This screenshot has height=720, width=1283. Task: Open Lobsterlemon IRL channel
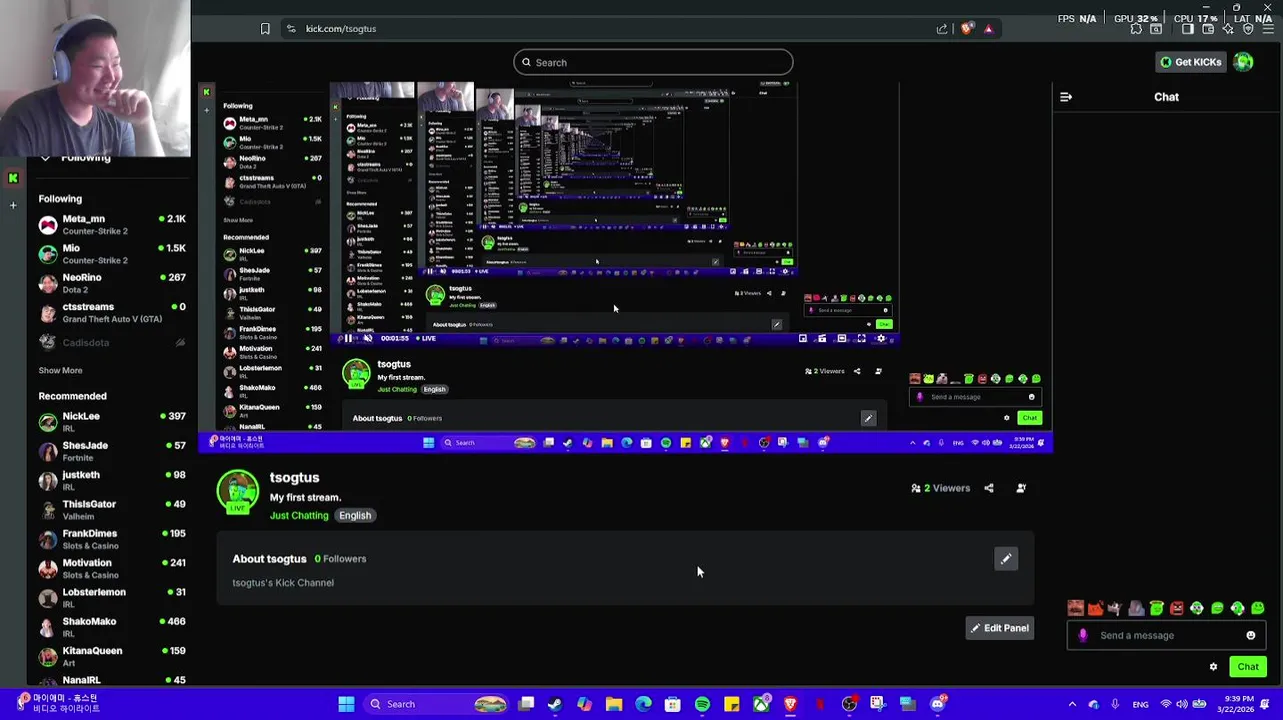[x=112, y=597]
